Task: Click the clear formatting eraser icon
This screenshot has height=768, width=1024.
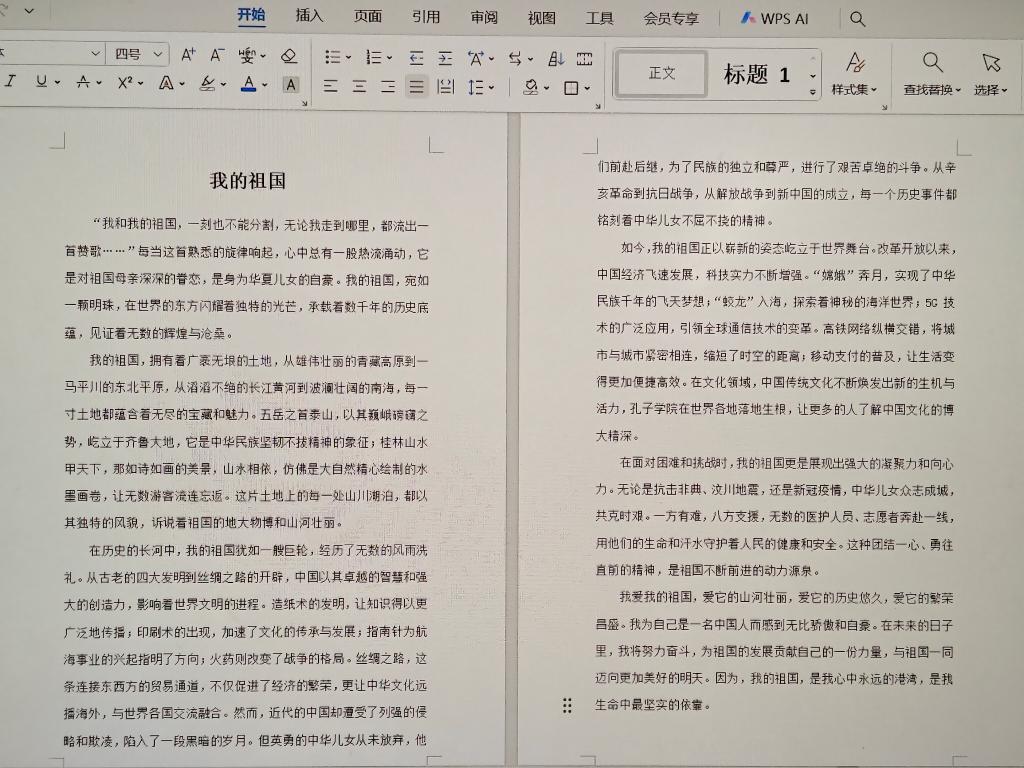Action: coord(289,56)
